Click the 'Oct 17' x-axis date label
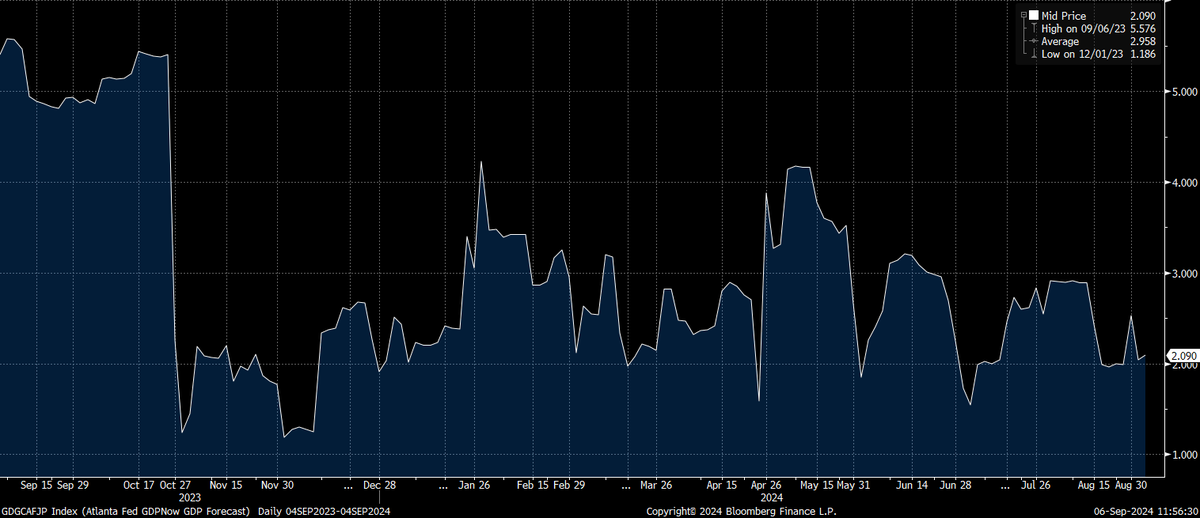The height and width of the screenshot is (518, 1200). click(137, 484)
